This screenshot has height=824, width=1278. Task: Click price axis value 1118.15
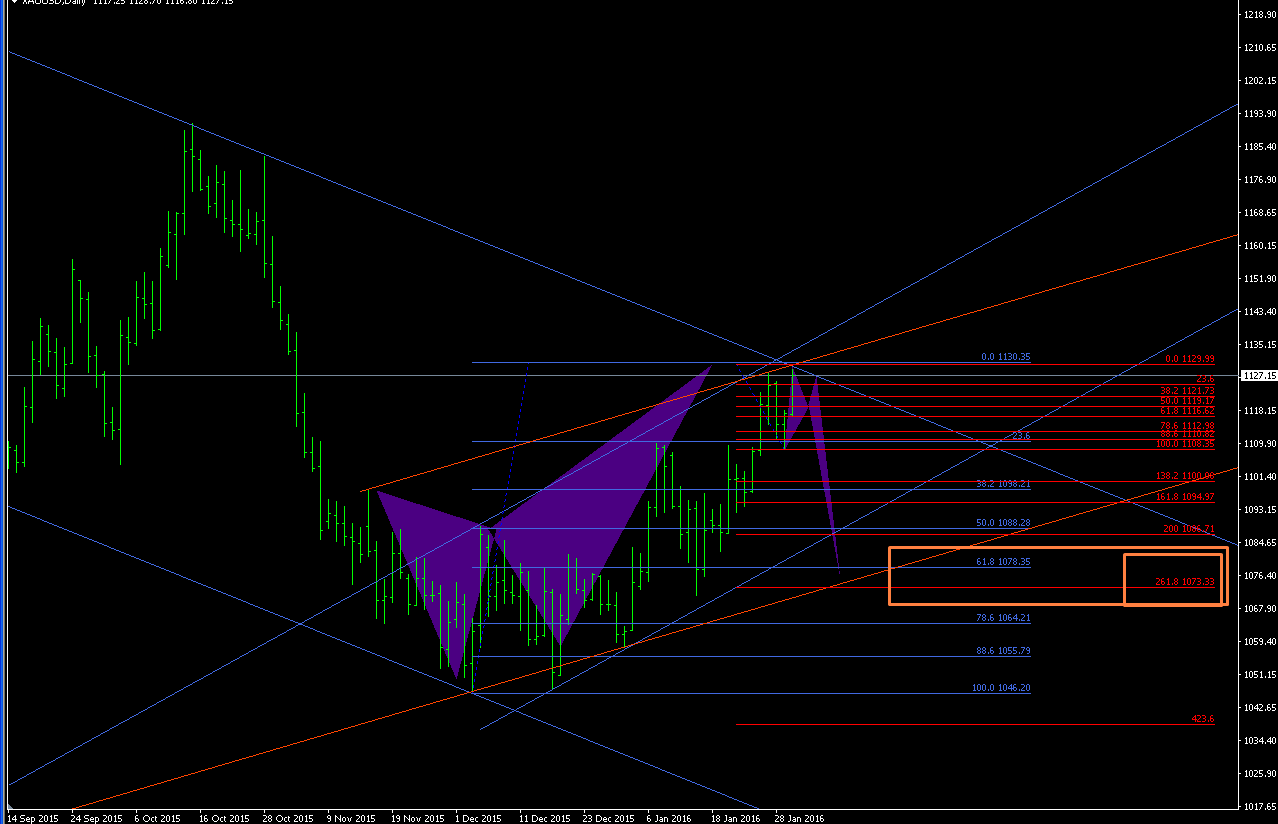pos(1259,411)
